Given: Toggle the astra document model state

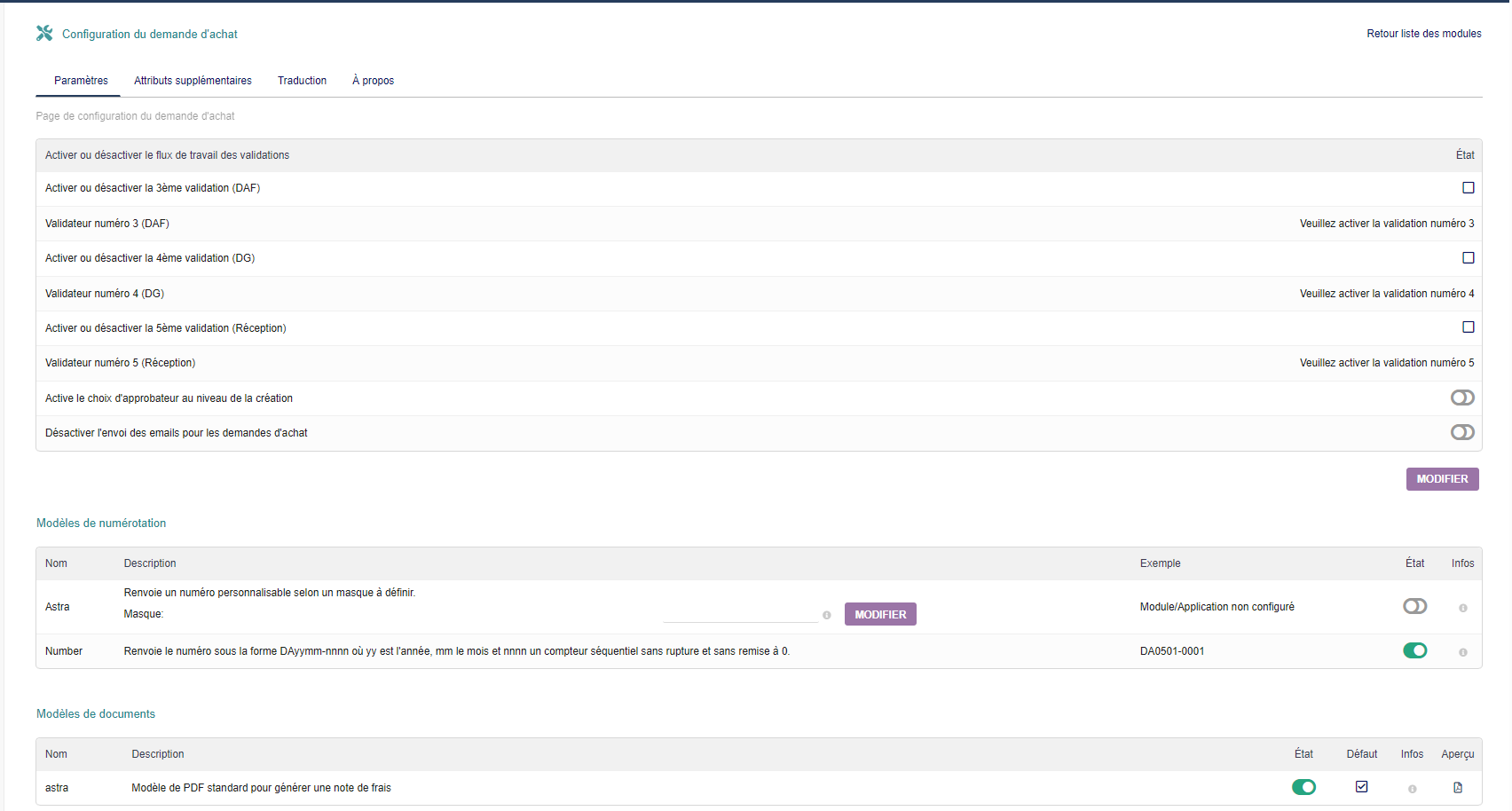Looking at the screenshot, I should point(1303,787).
